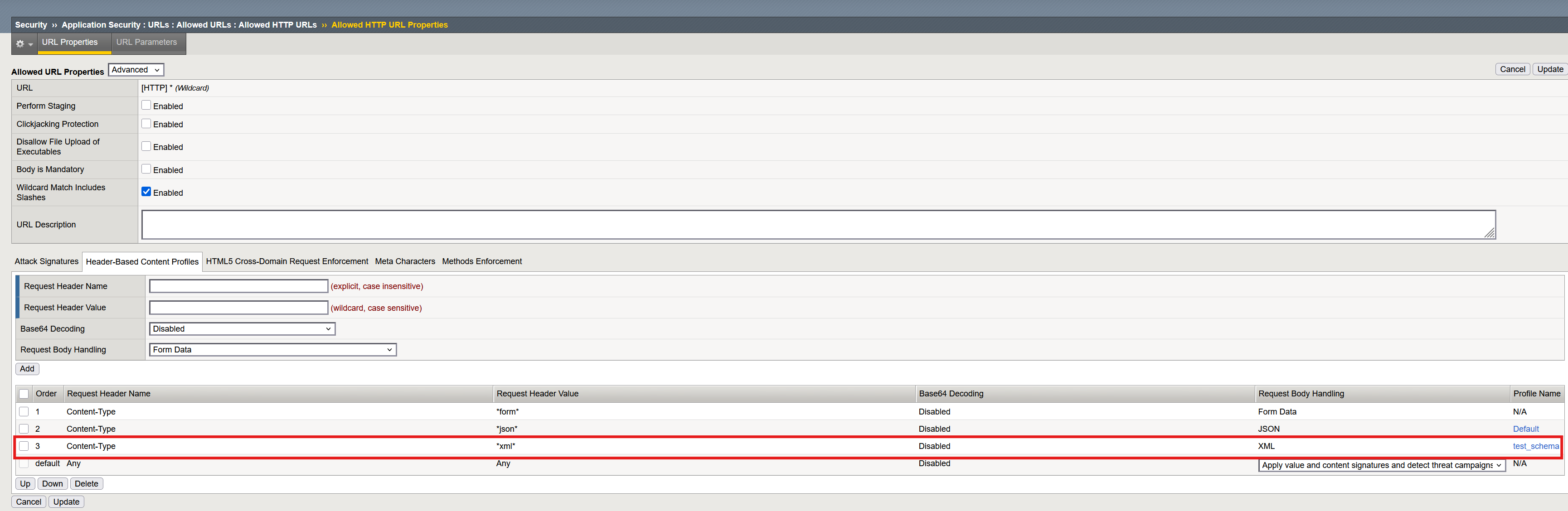Click the Add button
The width and height of the screenshot is (1568, 511).
pos(27,369)
